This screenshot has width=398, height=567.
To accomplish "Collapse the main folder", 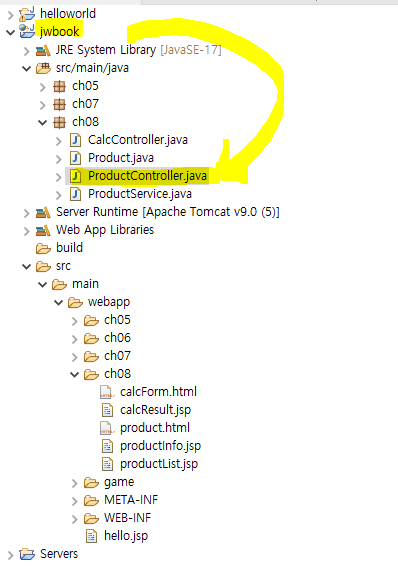I will coord(43,285).
